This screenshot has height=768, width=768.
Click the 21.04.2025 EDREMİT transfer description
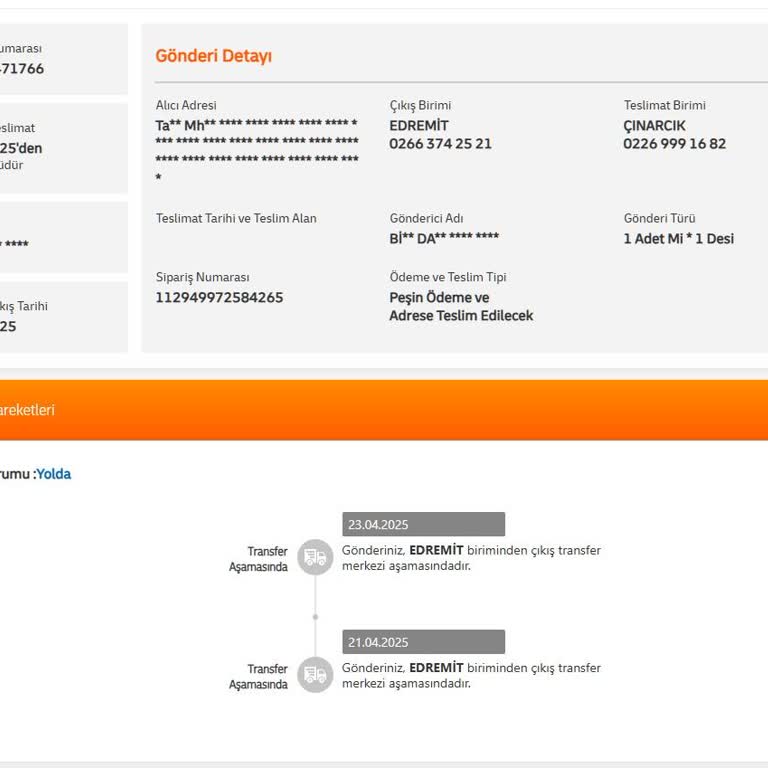[471, 675]
